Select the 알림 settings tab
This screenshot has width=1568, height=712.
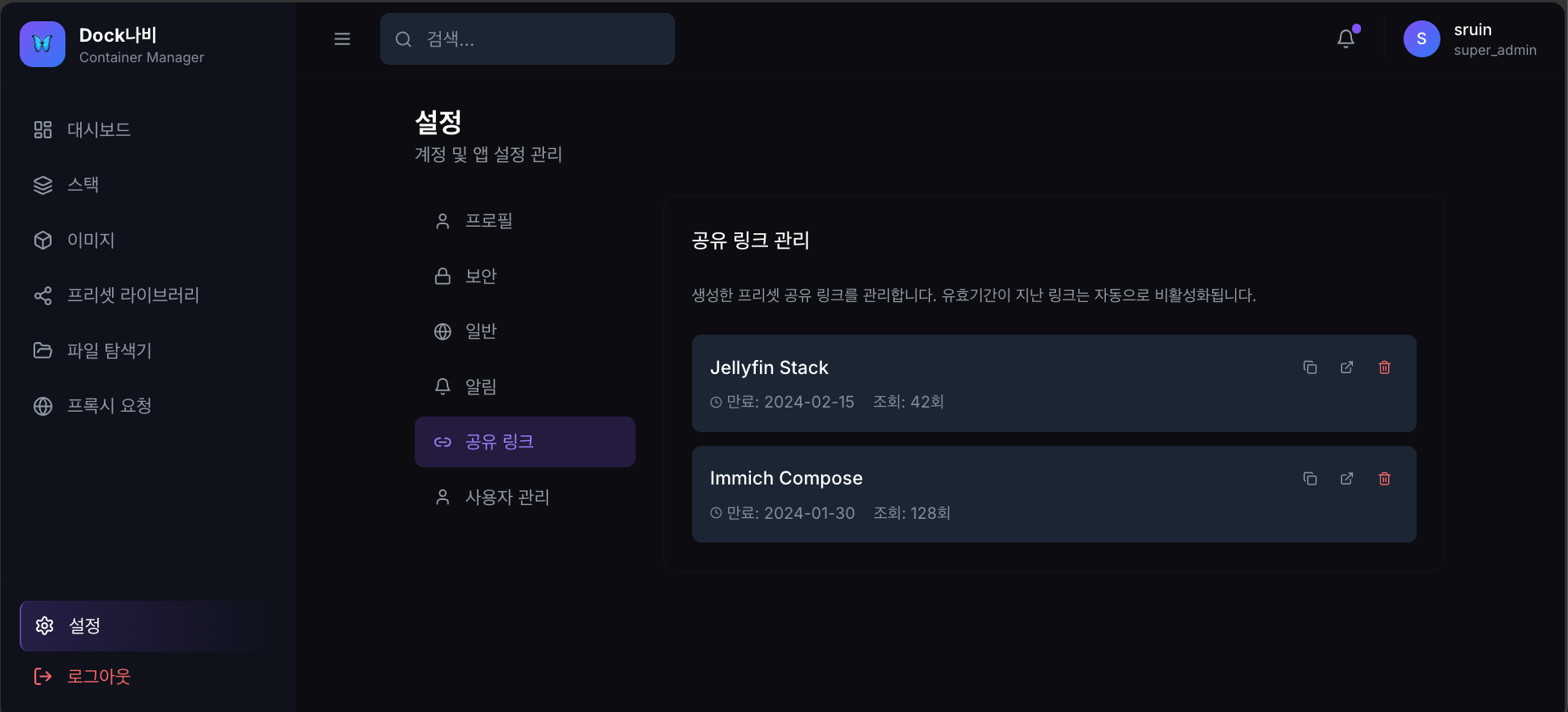click(x=480, y=386)
